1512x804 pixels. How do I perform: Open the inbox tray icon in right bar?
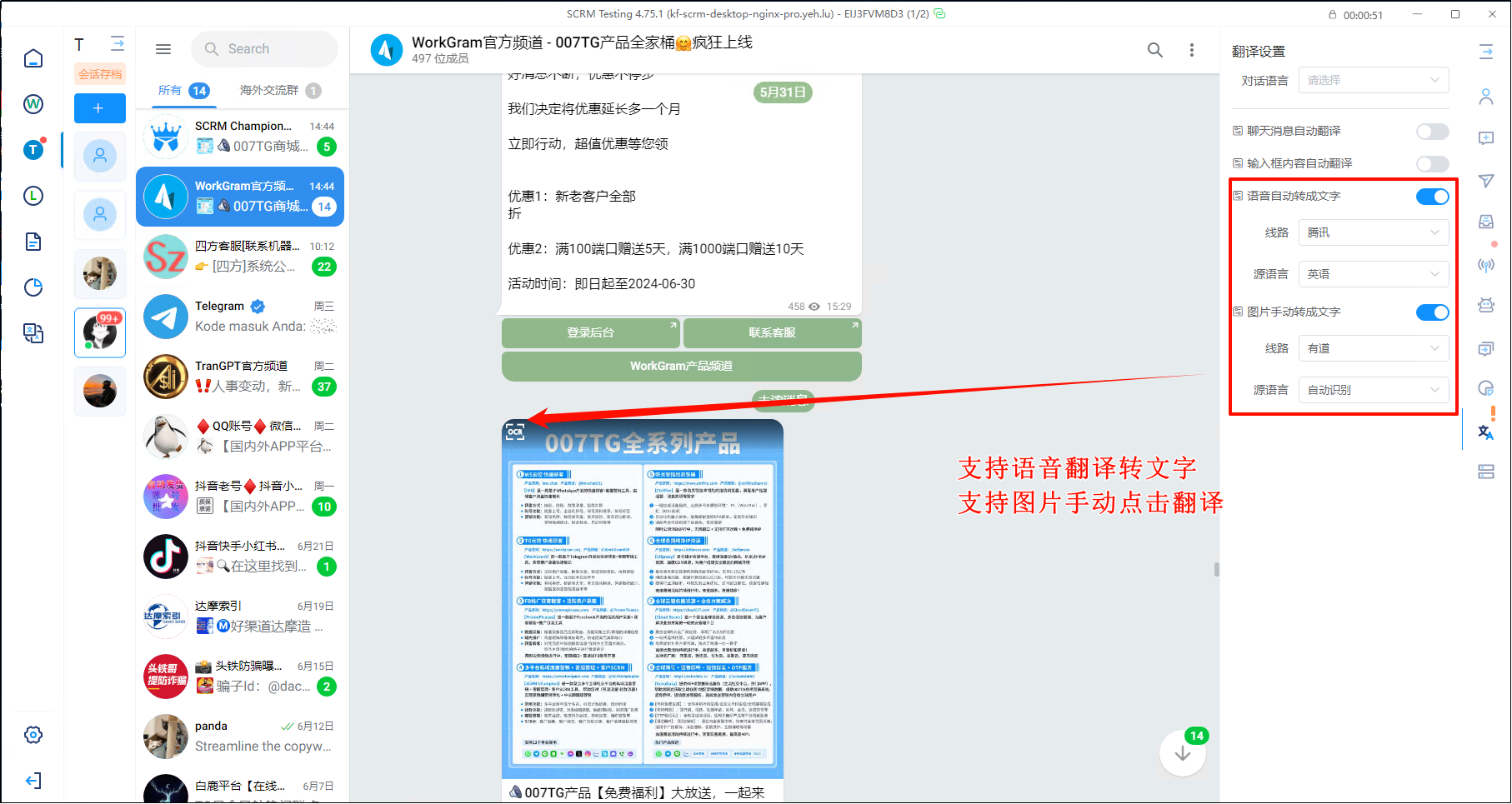click(x=1486, y=222)
